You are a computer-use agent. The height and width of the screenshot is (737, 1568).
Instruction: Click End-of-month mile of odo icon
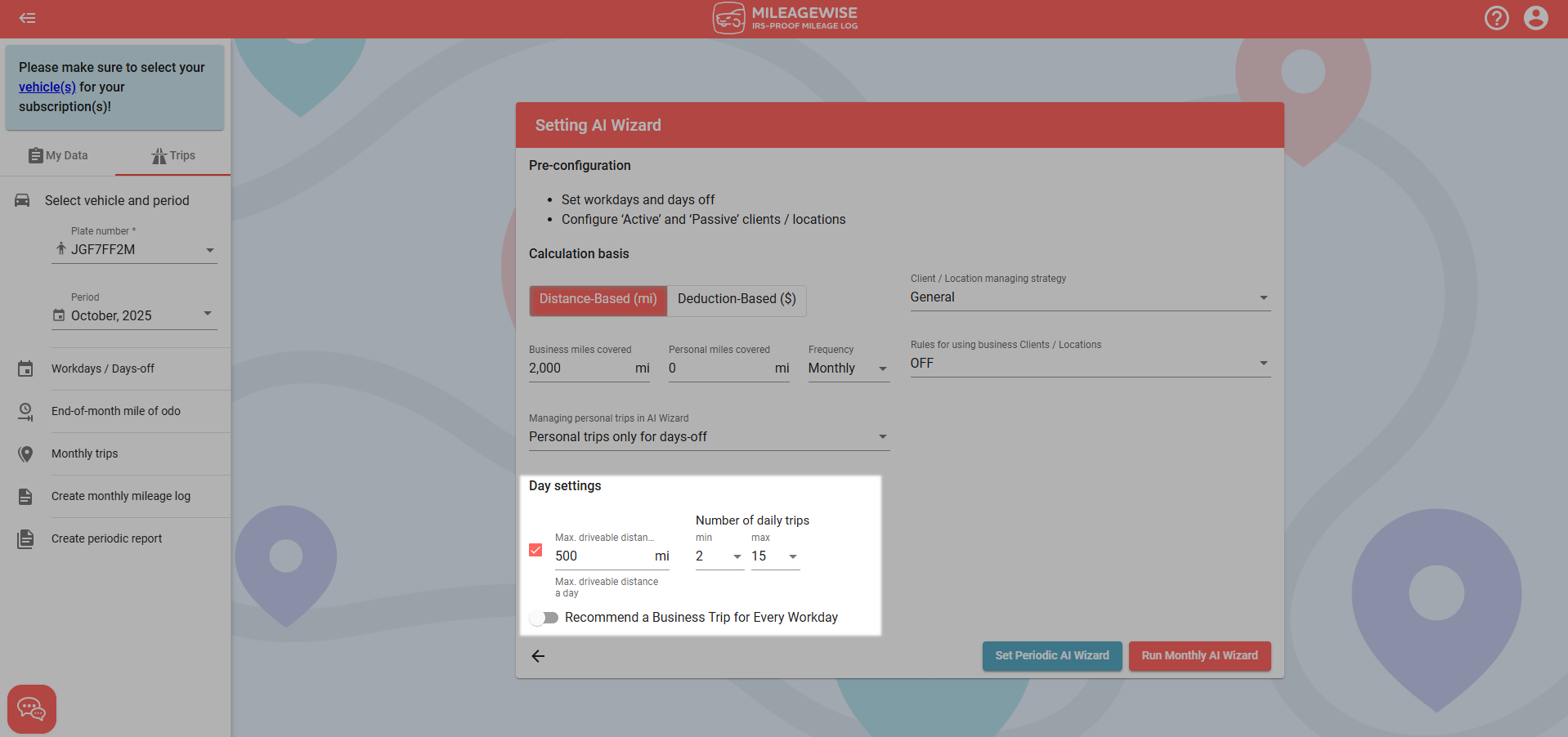pos(25,412)
